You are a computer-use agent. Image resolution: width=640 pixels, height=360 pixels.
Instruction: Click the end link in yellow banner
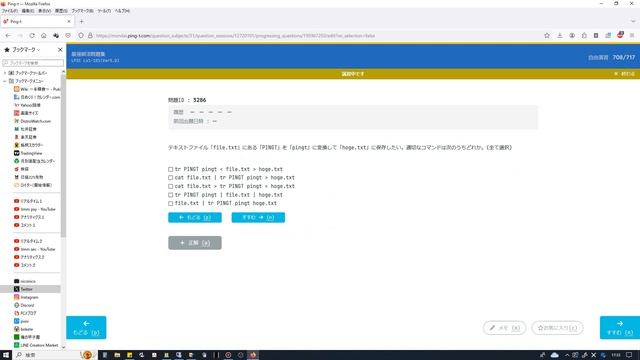pos(624,74)
